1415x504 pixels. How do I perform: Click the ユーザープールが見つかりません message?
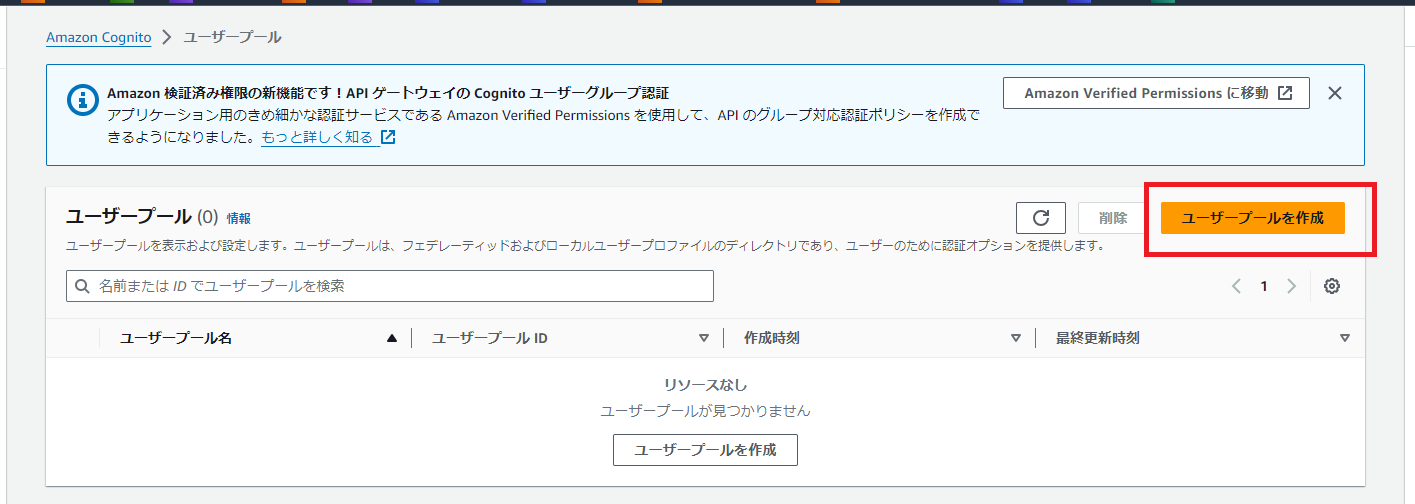[x=705, y=411]
